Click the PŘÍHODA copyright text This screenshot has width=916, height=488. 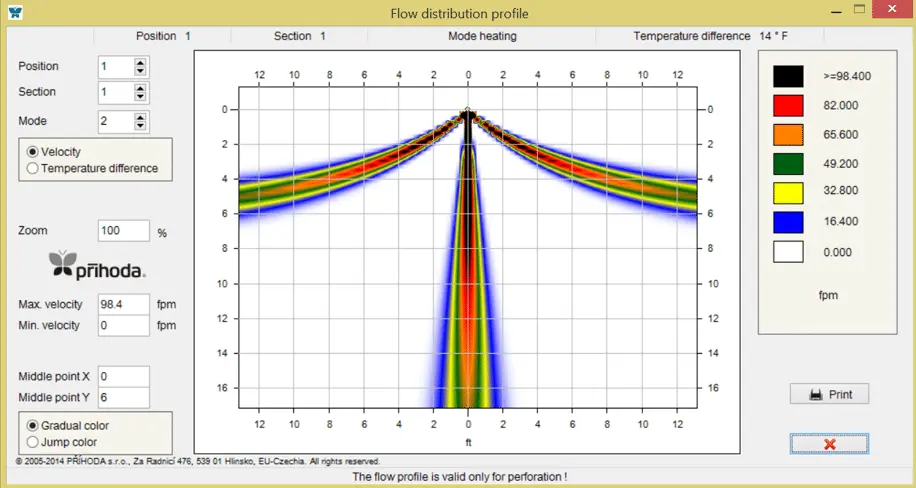tap(197, 461)
